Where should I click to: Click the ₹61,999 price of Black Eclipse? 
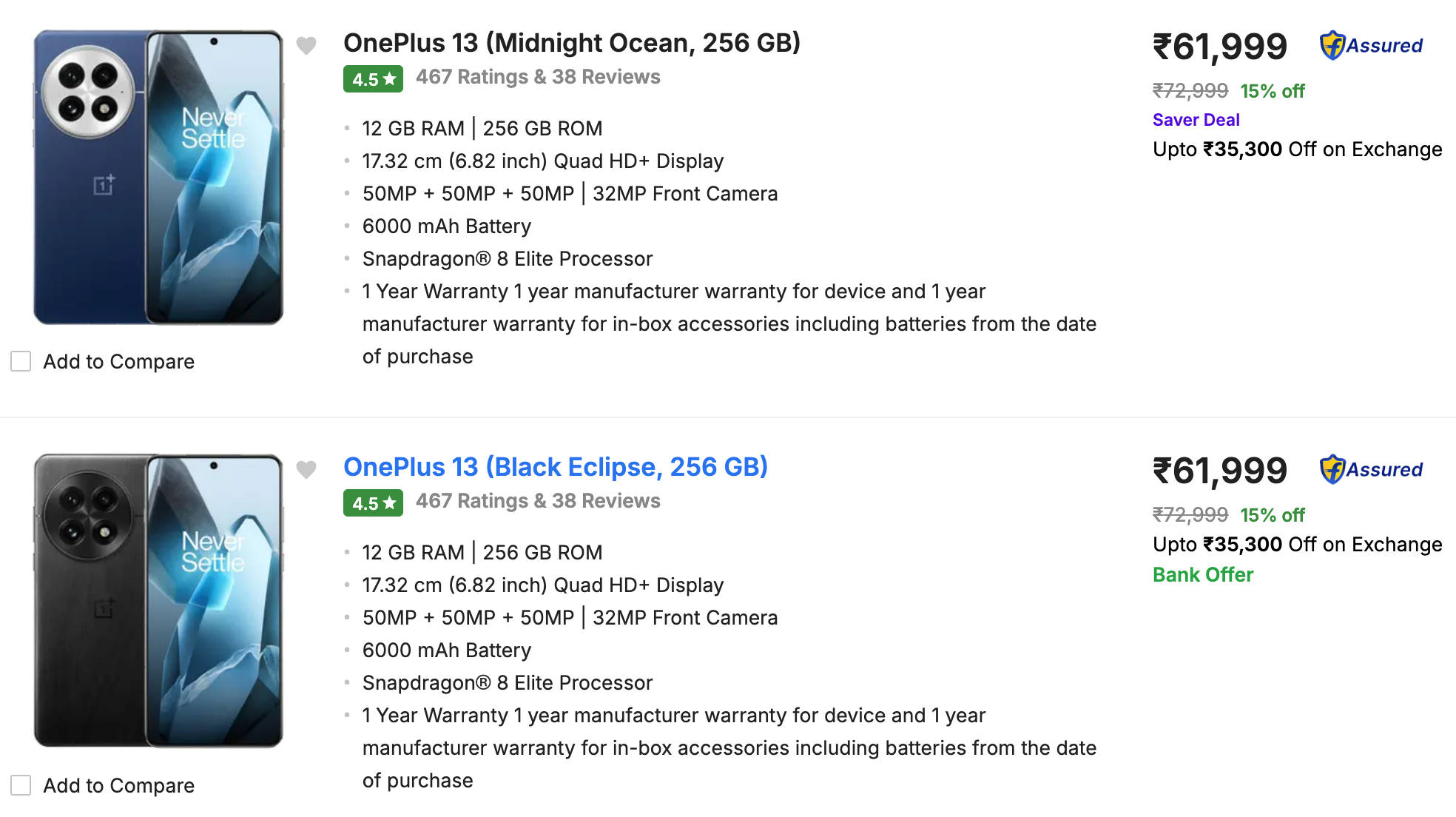click(x=1219, y=471)
